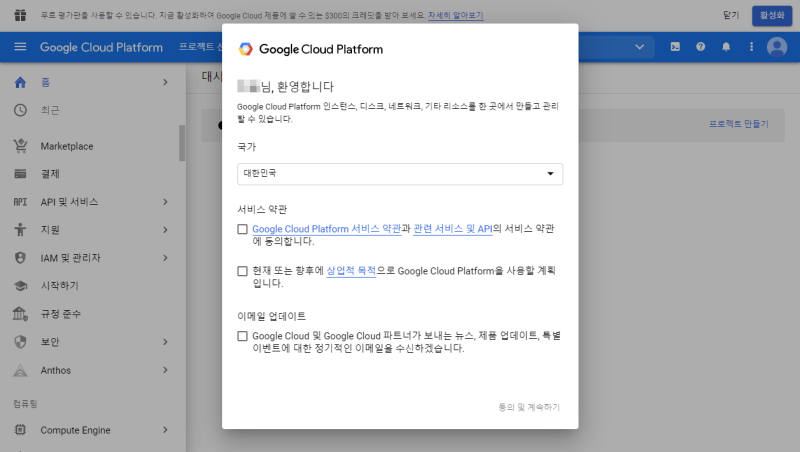This screenshot has height=452, width=800.
Task: Click the IAM shield icon
Action: click(x=20, y=258)
